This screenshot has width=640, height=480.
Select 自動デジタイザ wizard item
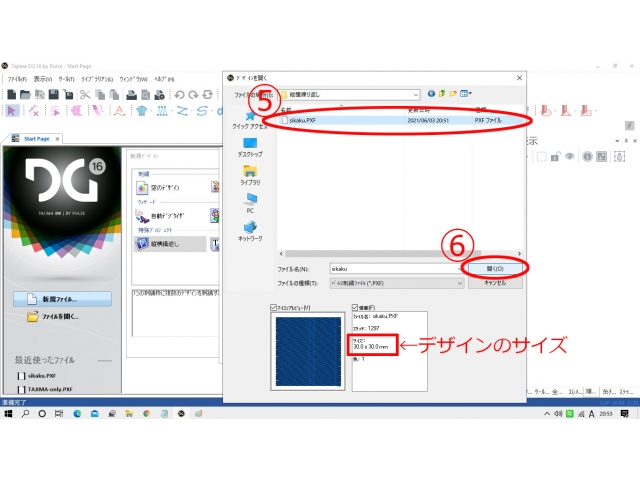click(161, 216)
